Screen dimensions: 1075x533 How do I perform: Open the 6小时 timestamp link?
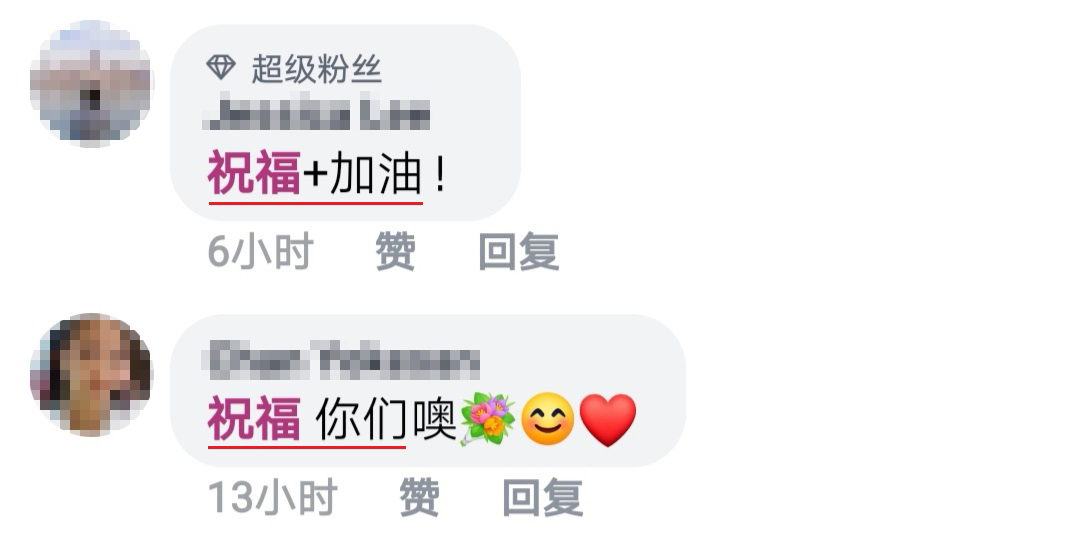pos(260,251)
